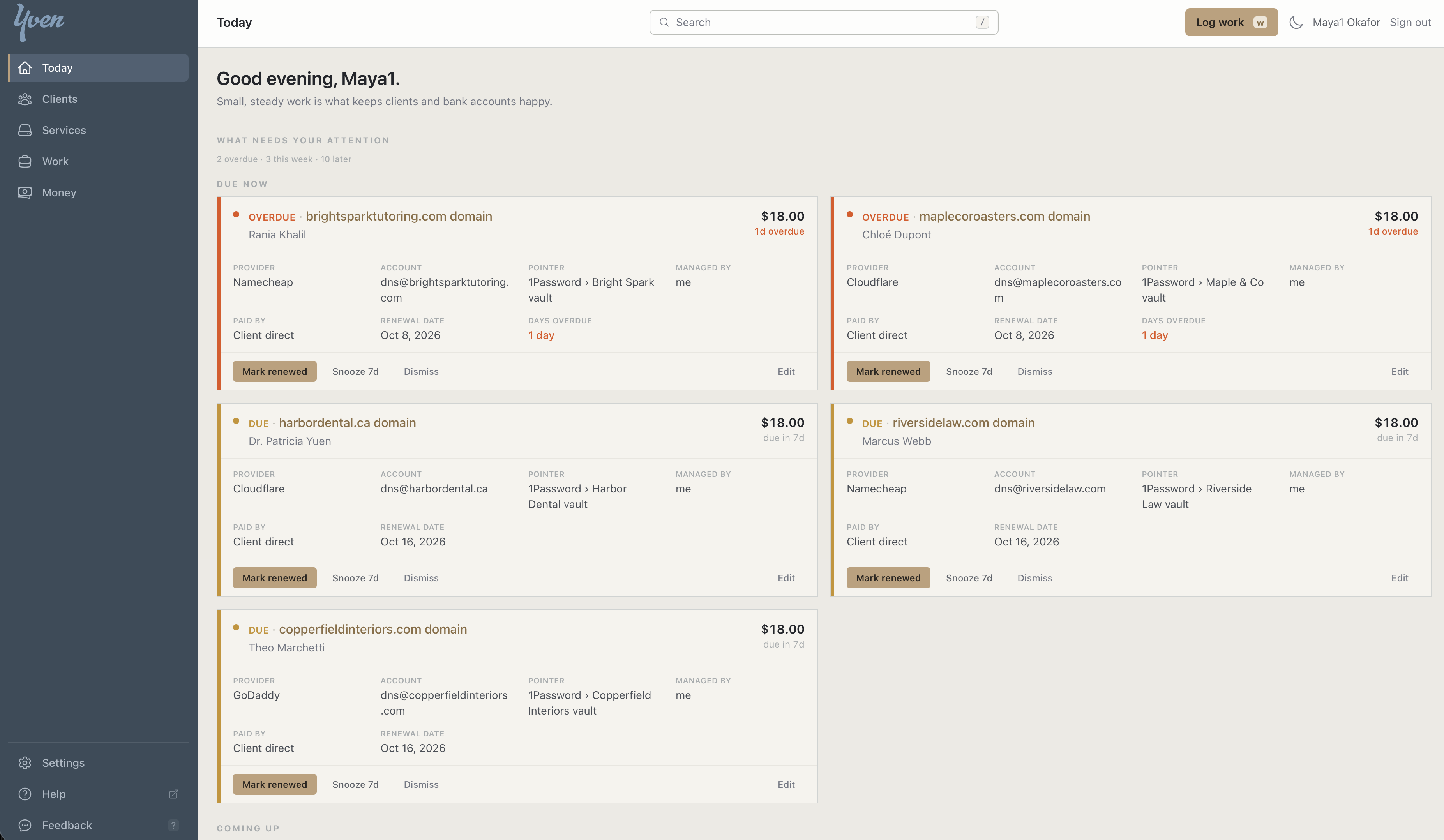Viewport: 1444px width, 840px height.
Task: Click the Feedback chat bubble icon
Action: (25, 825)
